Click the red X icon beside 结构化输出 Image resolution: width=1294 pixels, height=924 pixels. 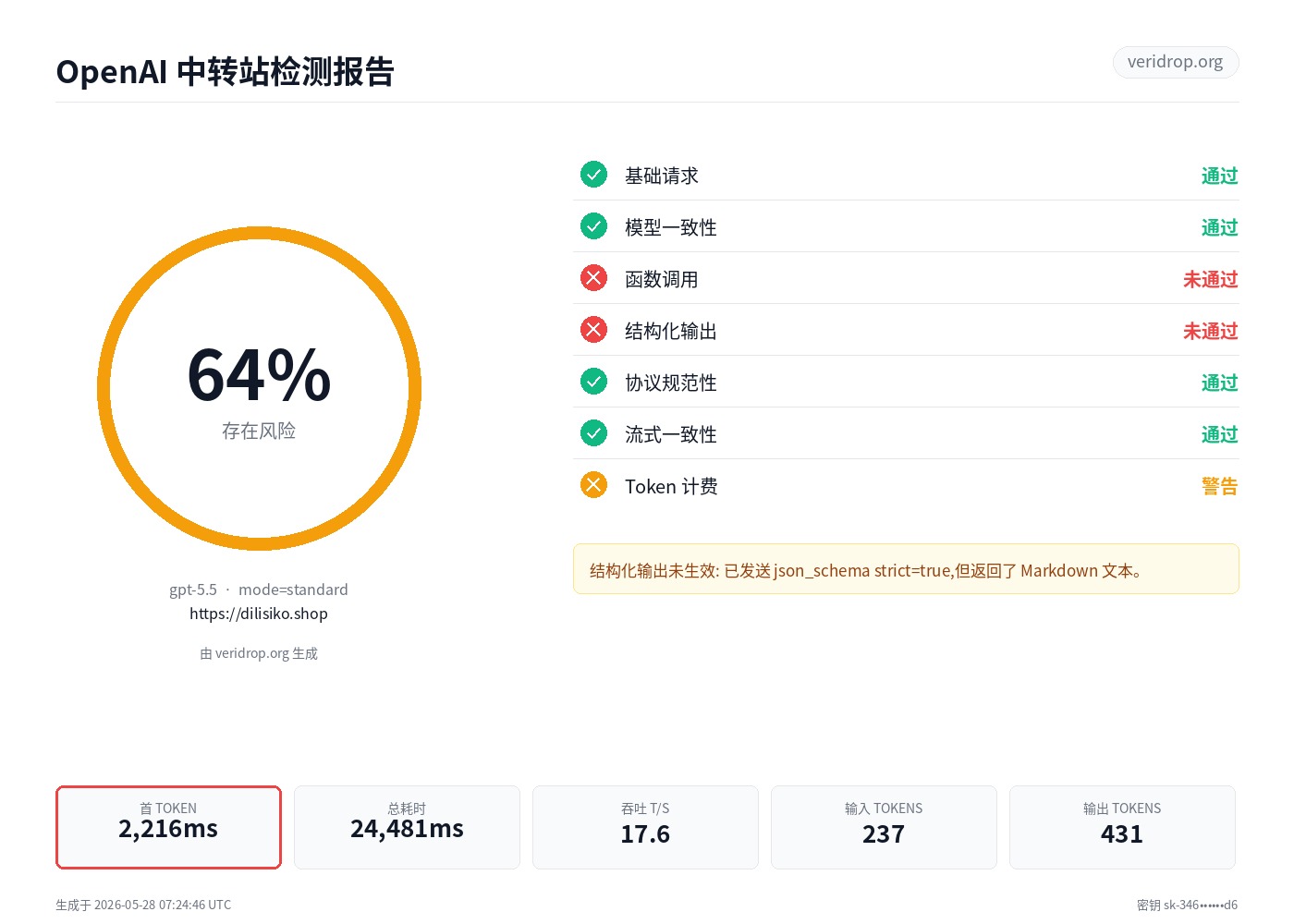pos(593,330)
